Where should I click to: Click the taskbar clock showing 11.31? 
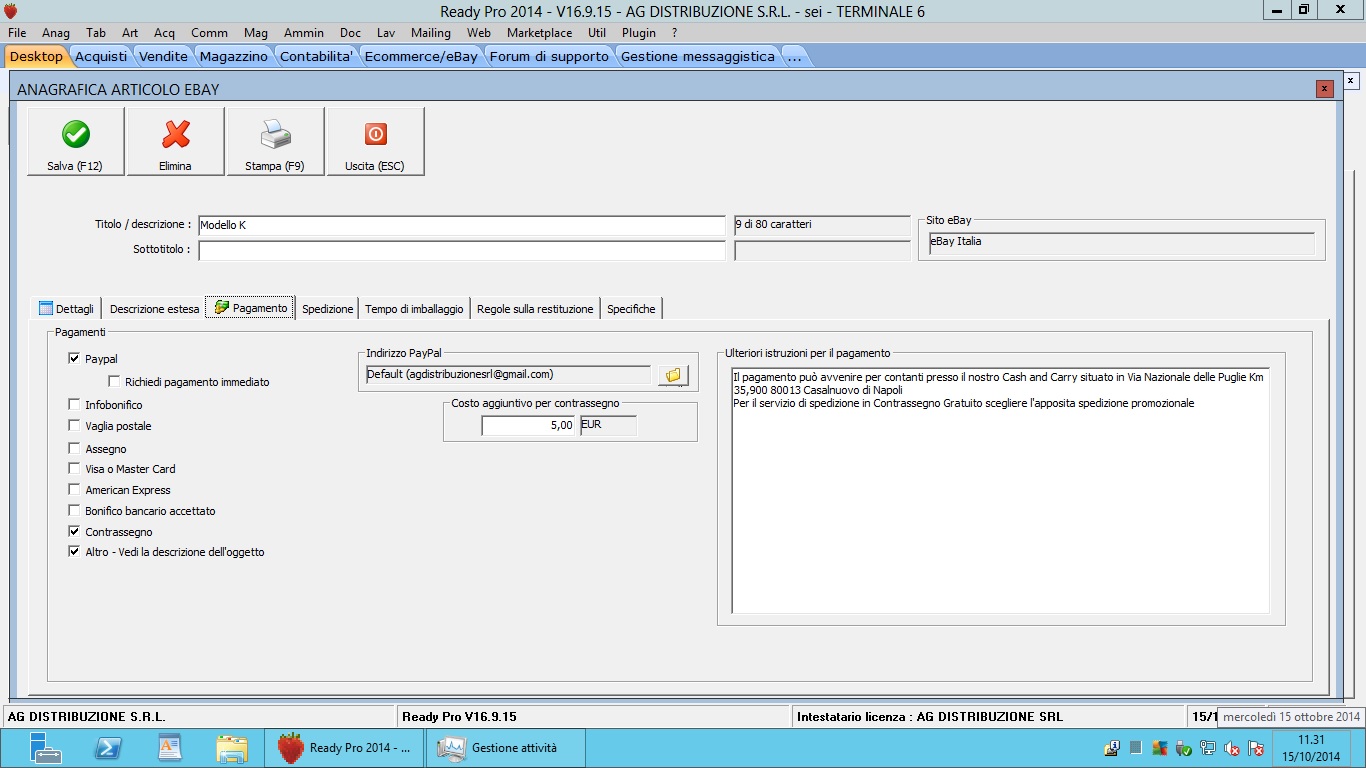(1311, 747)
